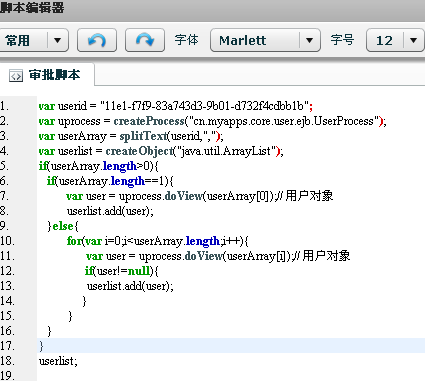
Task: Click the userArray.length==1 condition line
Action: [110, 181]
